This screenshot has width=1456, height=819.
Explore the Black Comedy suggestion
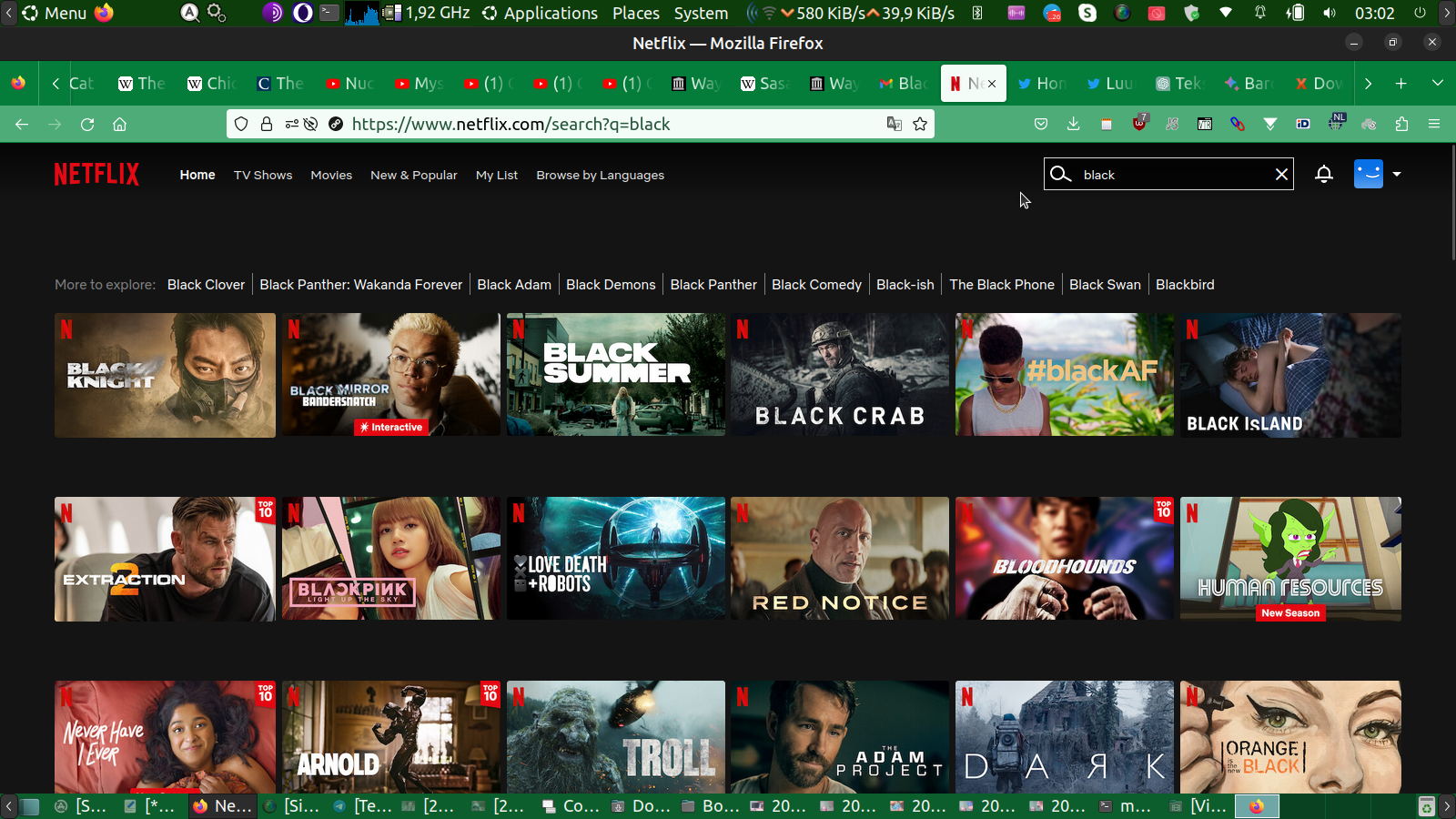pyautogui.click(x=816, y=285)
